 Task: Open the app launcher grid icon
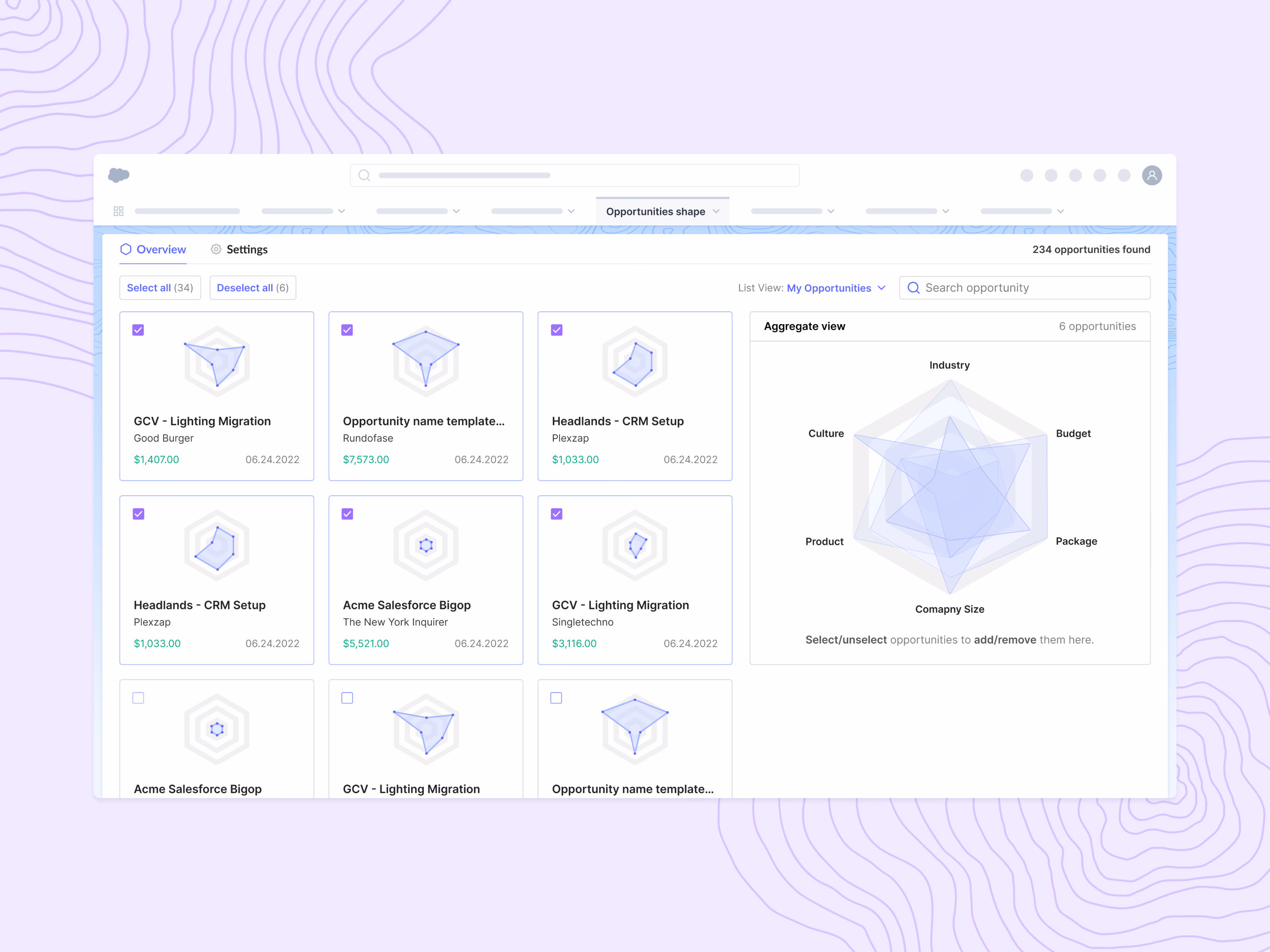point(119,211)
